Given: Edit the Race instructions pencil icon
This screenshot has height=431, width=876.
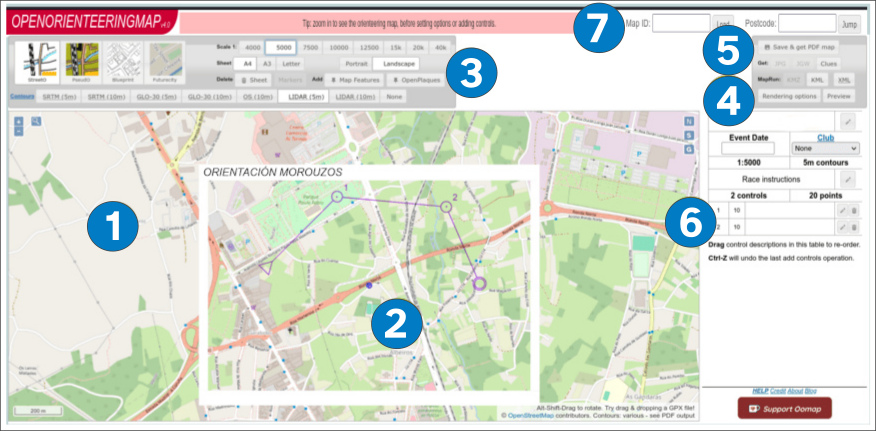Looking at the screenshot, I should point(846,178).
